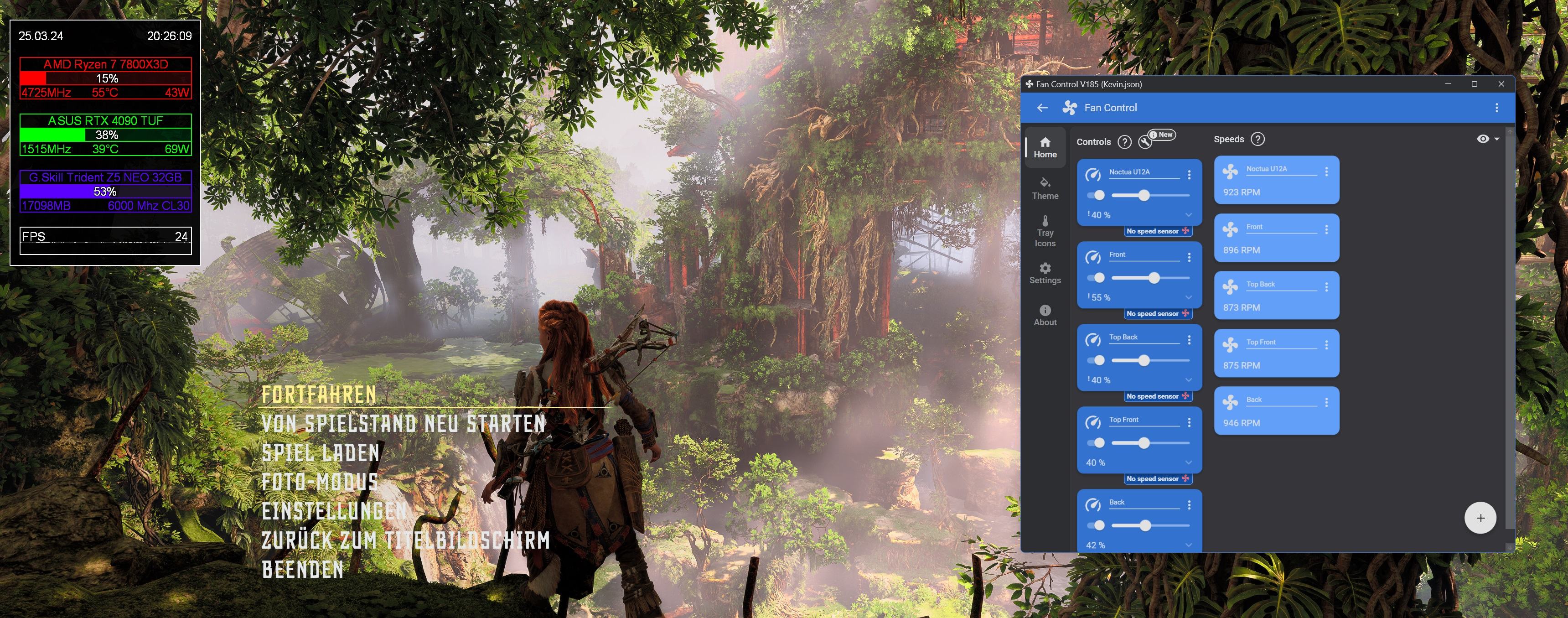1568x618 pixels.
Task: Click the fan icon on Noctua U12A speed card
Action: coord(1230,171)
